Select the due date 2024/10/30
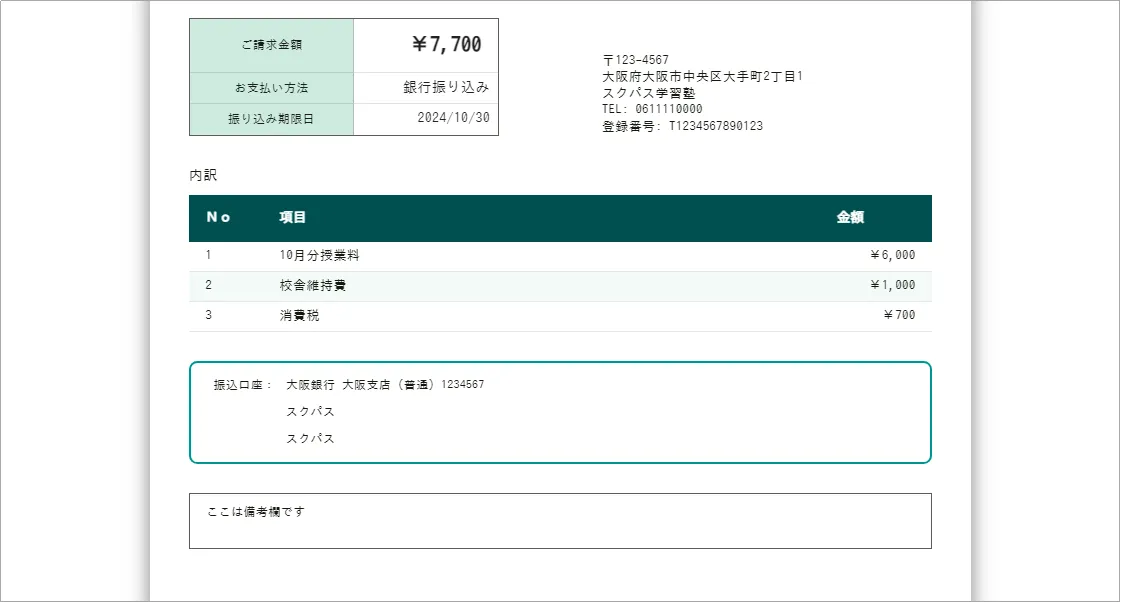This screenshot has height=603, width=1121. tap(453, 117)
